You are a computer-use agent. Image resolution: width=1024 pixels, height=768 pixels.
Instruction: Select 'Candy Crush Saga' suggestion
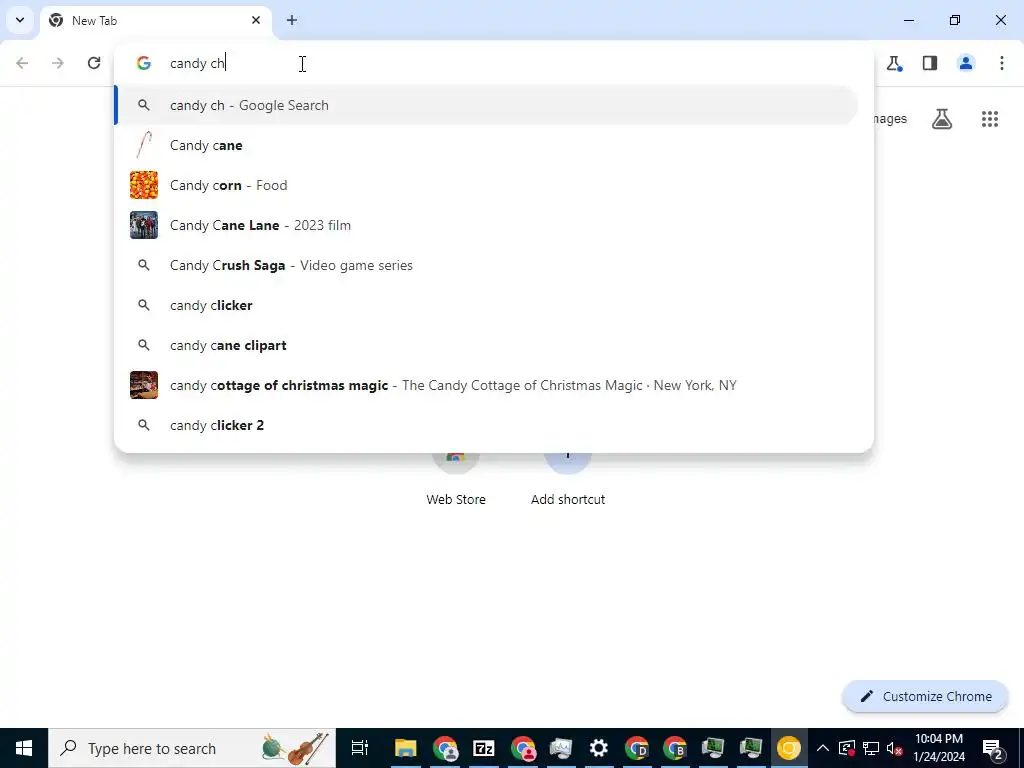click(x=486, y=265)
